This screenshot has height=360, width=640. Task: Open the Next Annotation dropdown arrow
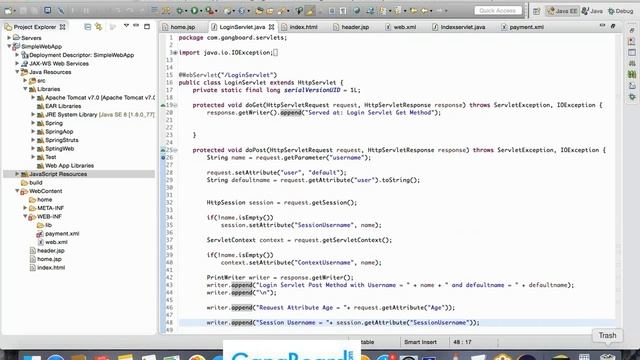(389, 11)
